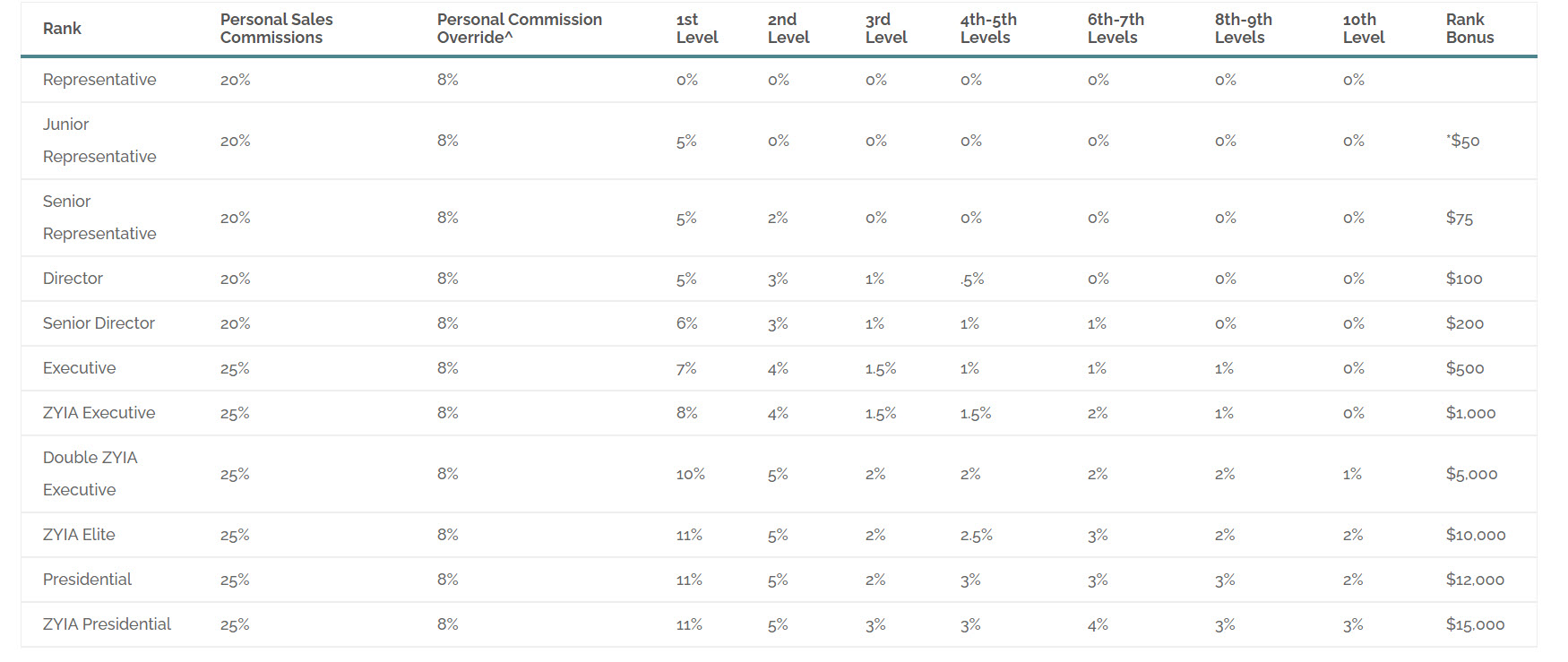1568x662 pixels.
Task: Select the ZYIA Elite rank label
Action: [79, 535]
